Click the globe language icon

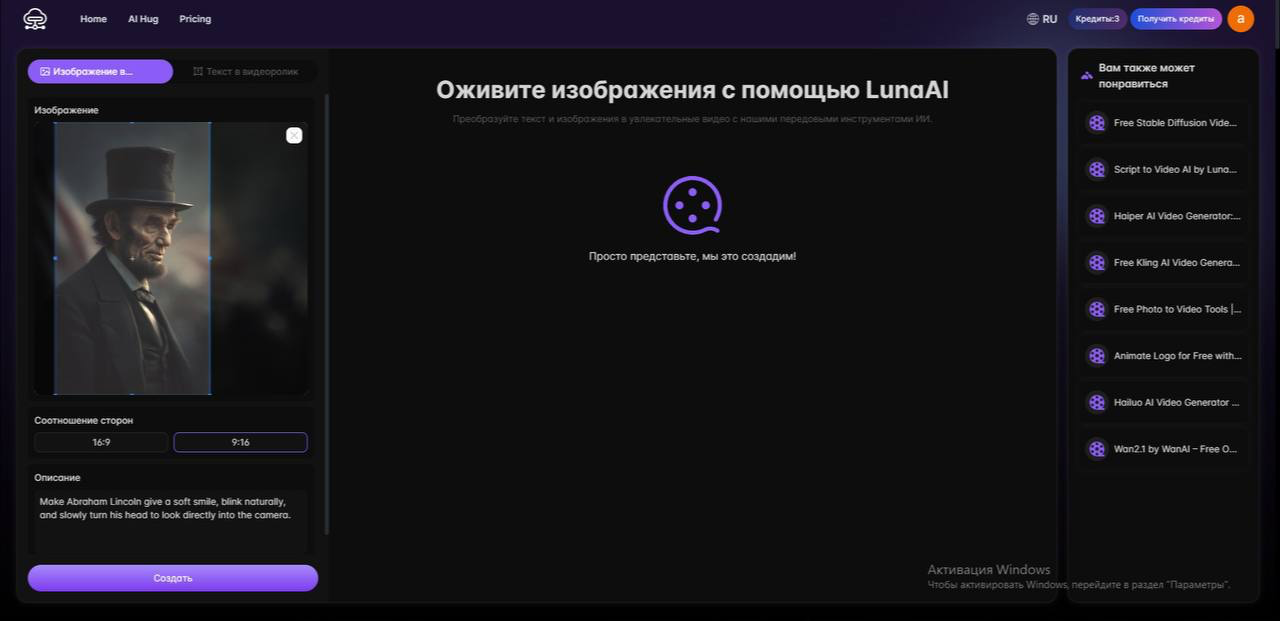point(1033,19)
